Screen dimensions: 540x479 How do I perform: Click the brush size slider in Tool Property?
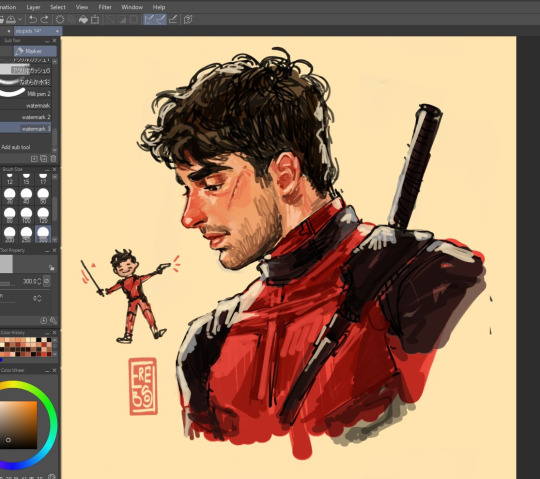(8, 284)
